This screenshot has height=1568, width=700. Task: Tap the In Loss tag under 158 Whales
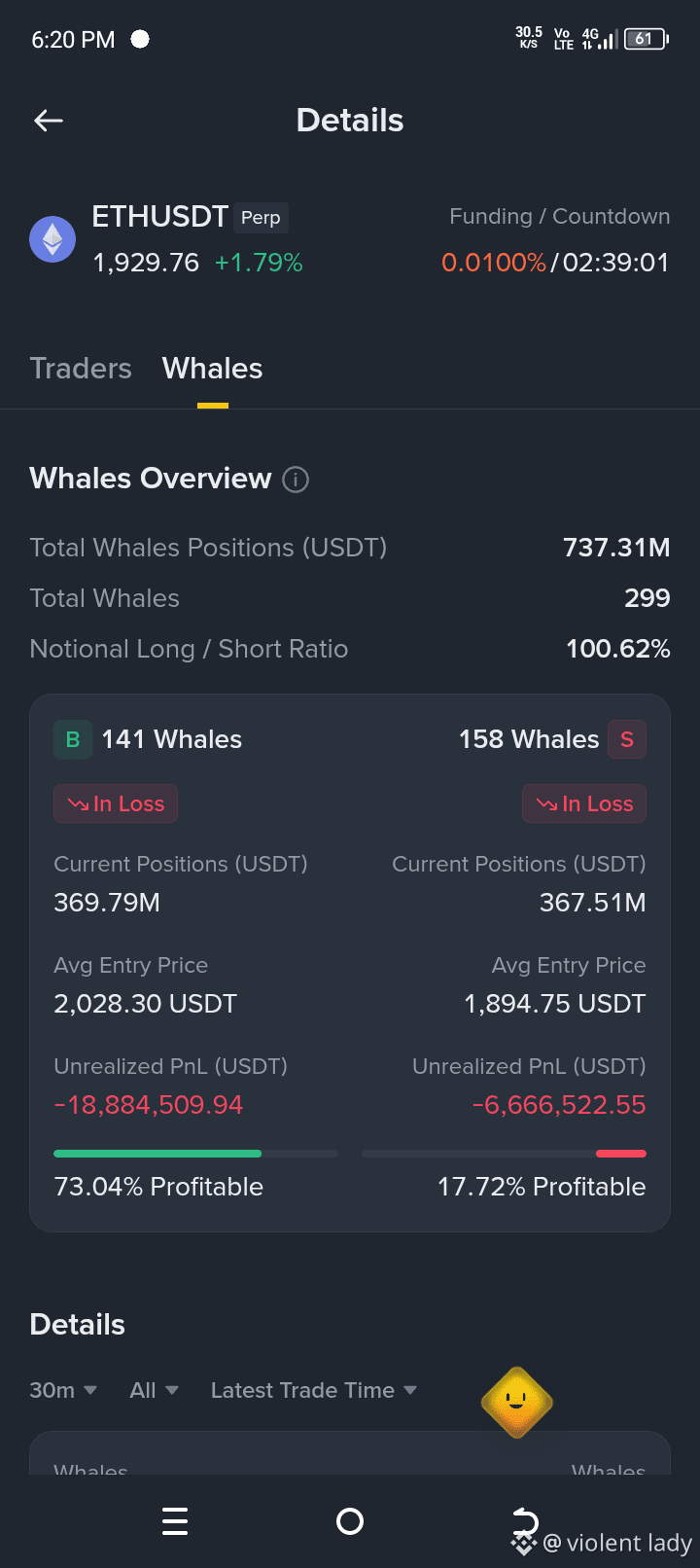coord(584,803)
